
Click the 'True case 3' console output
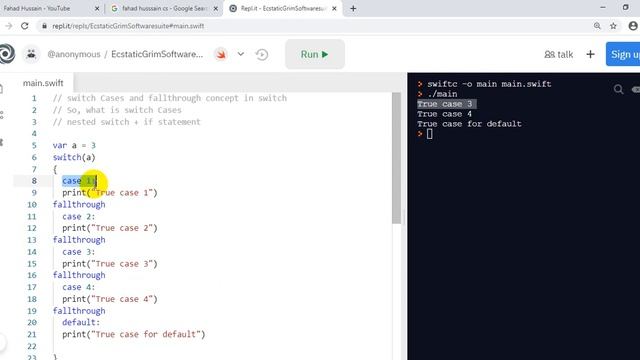click(x=444, y=104)
